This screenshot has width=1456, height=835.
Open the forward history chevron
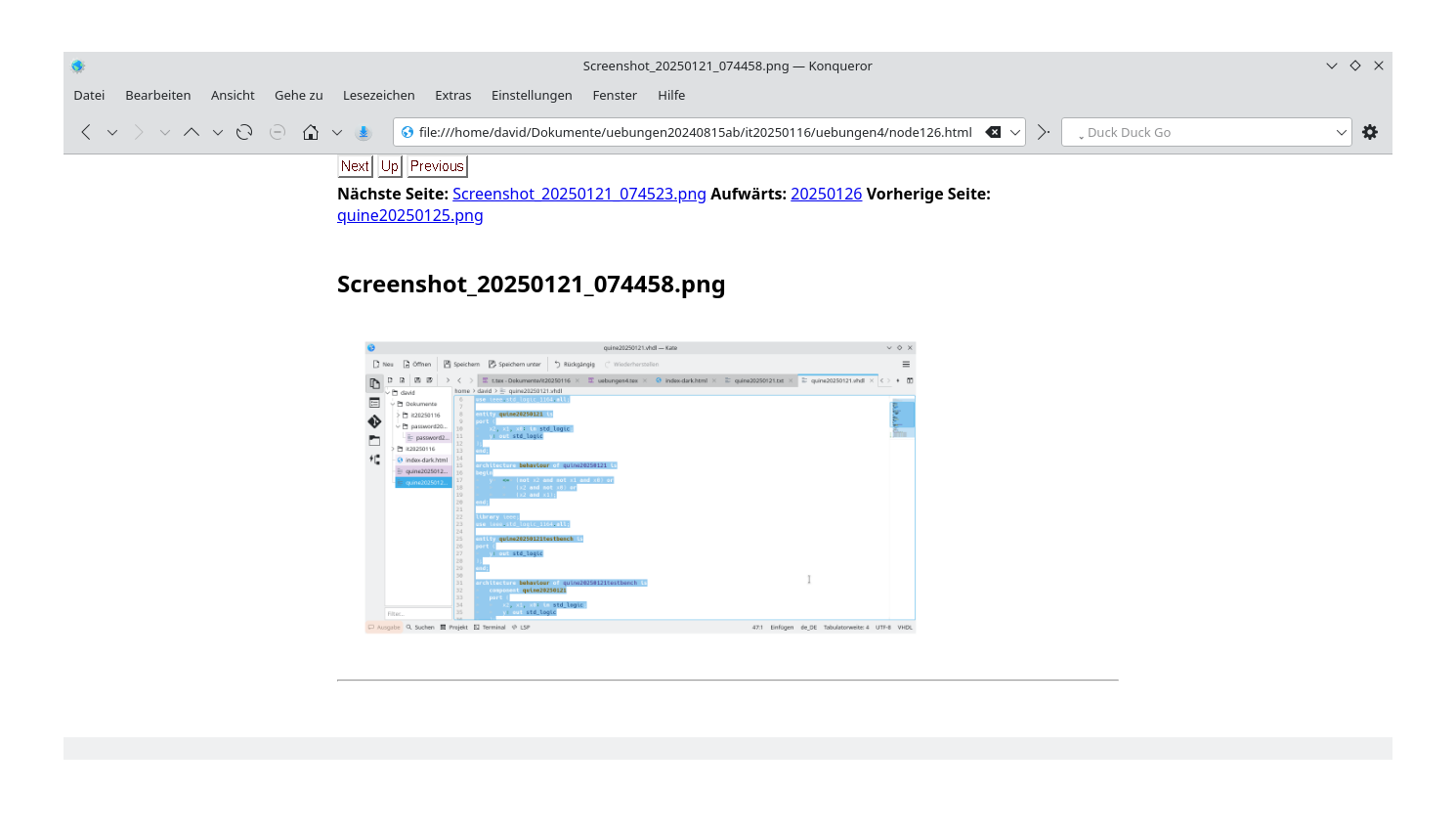point(163,132)
